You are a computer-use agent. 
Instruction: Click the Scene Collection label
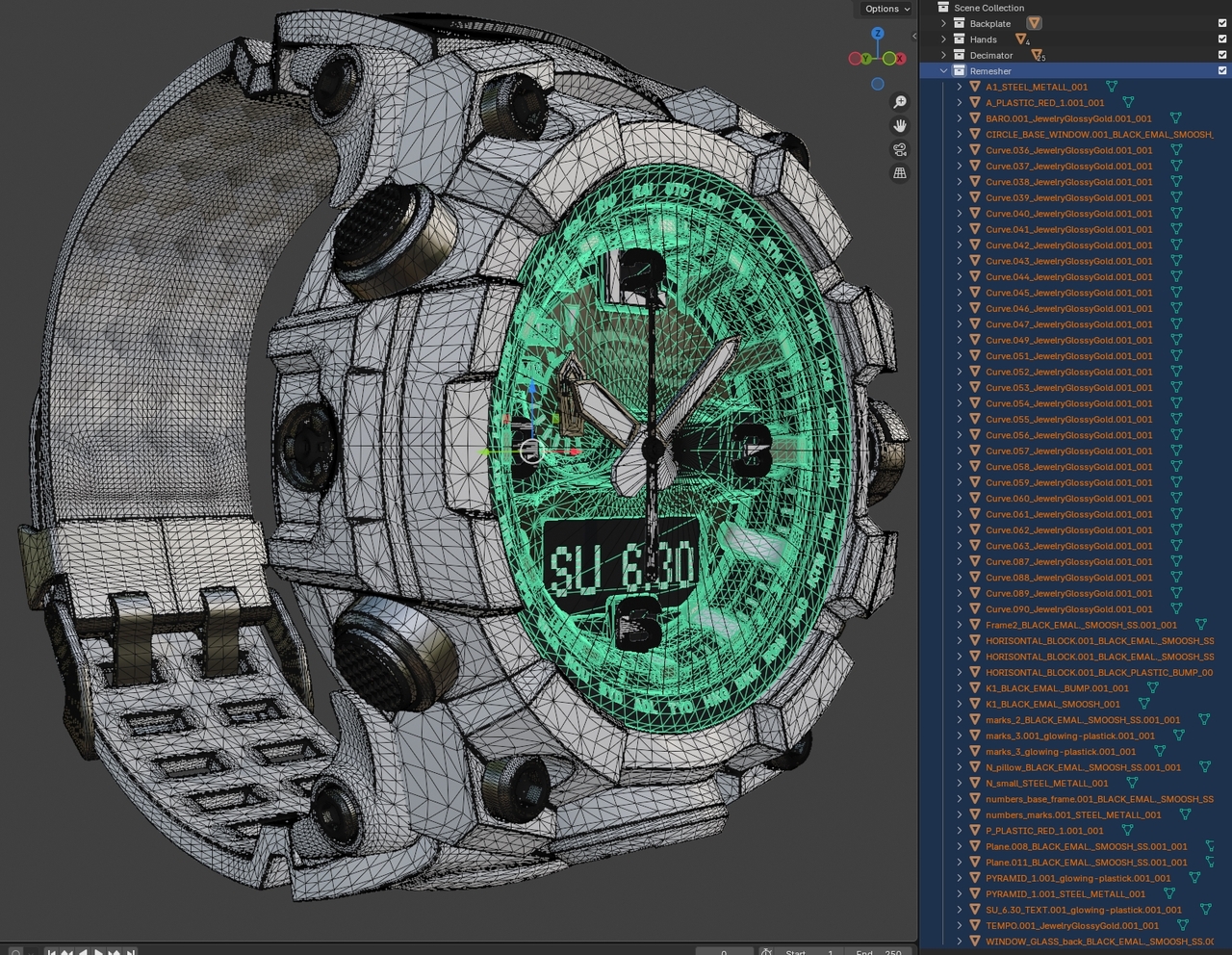[988, 8]
